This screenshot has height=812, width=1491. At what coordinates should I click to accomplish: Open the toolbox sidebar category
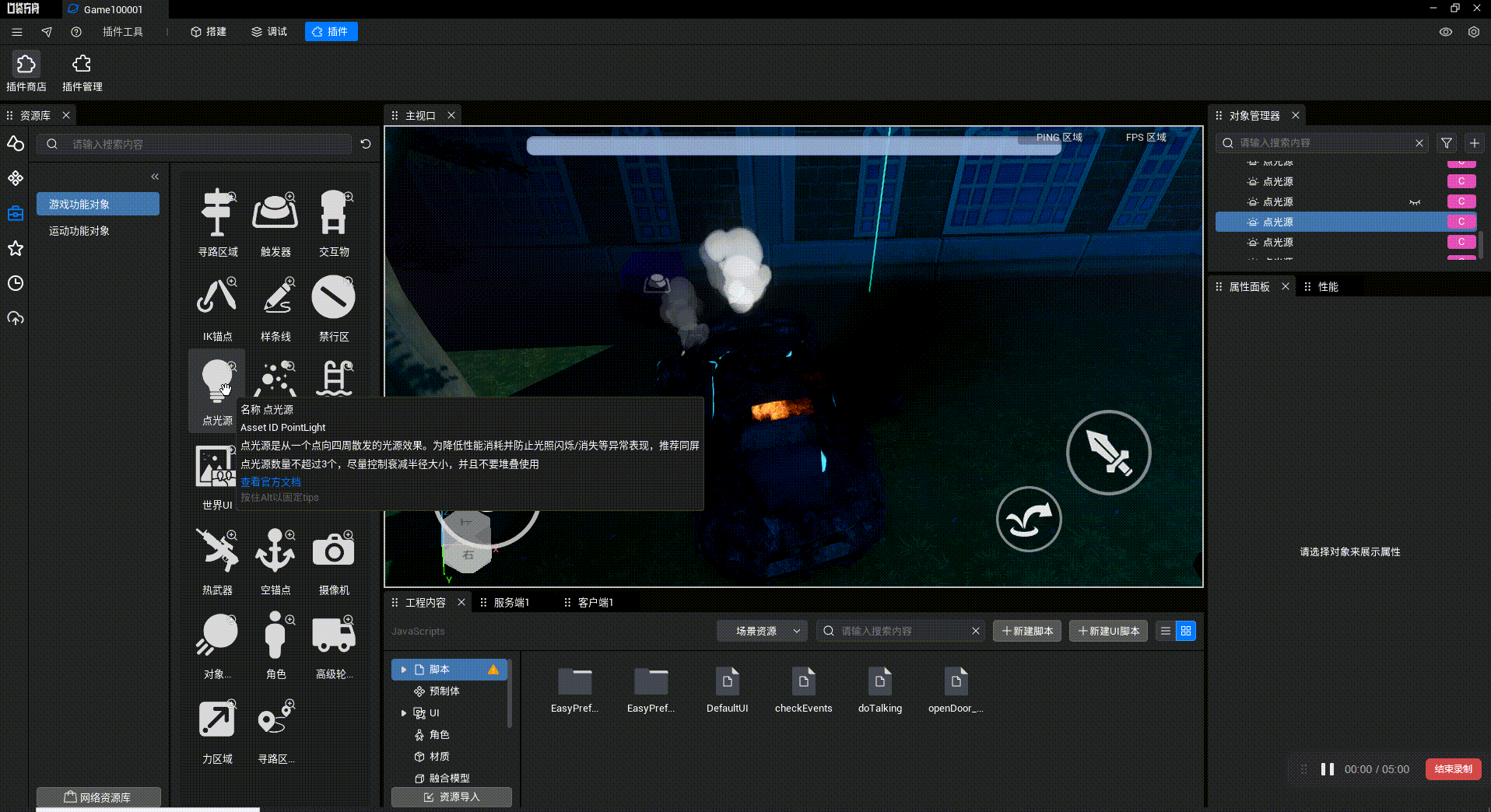16,213
